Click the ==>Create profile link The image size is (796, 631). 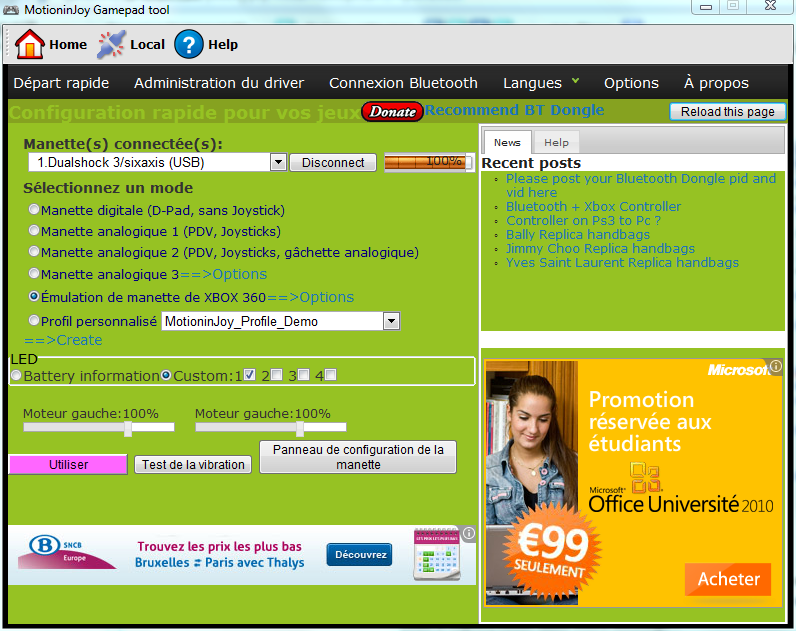click(x=63, y=340)
